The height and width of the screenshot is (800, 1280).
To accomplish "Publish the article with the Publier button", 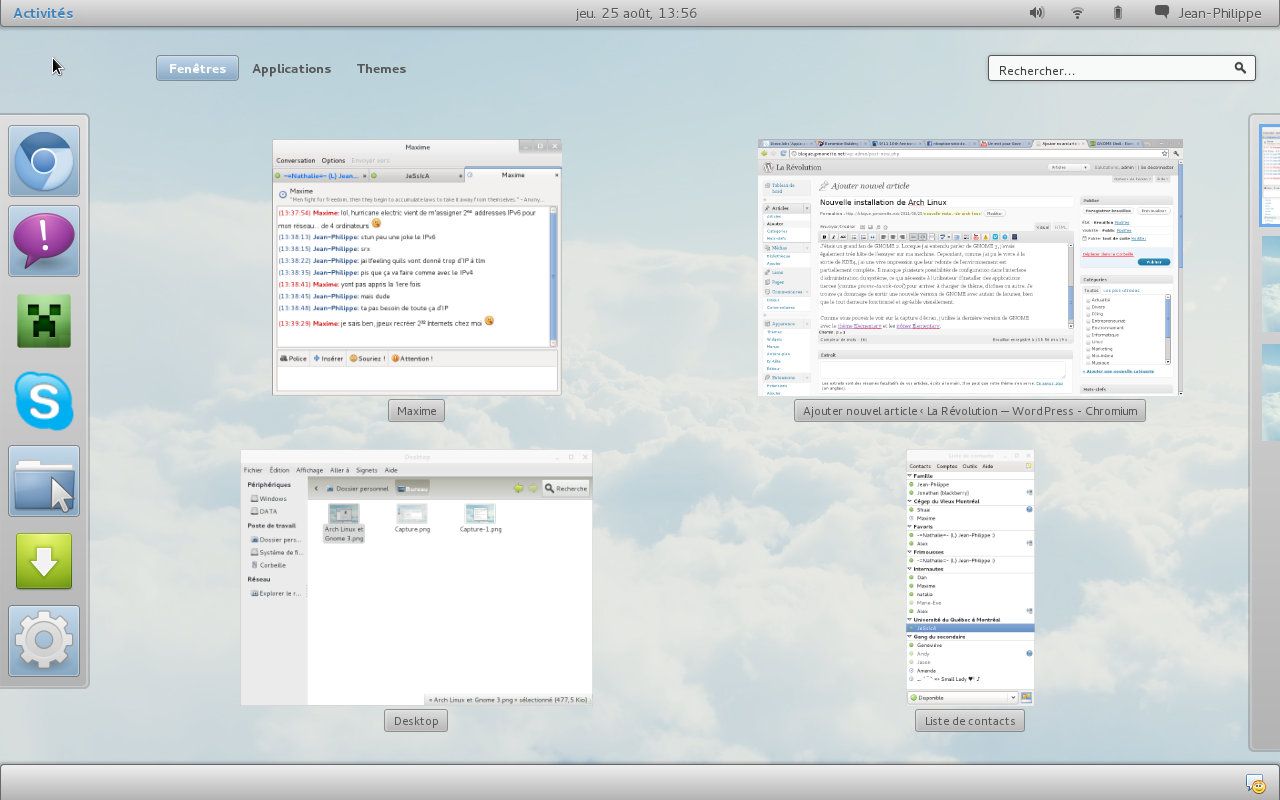I will (x=1152, y=262).
